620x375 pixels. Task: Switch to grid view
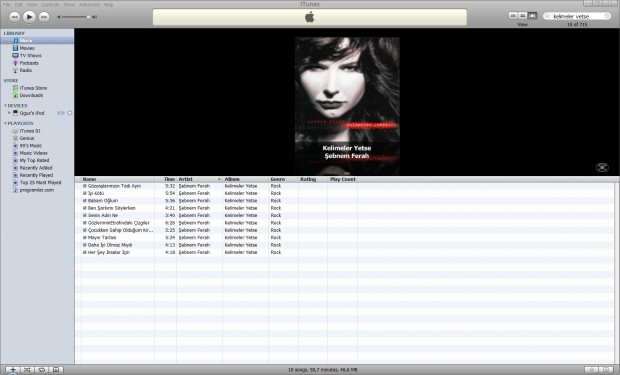coord(522,15)
